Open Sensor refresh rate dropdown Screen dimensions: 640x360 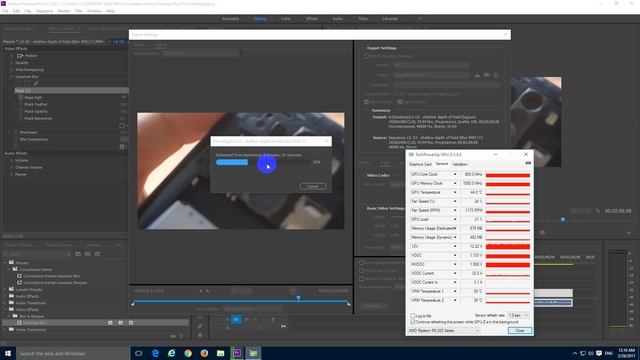[x=518, y=316]
